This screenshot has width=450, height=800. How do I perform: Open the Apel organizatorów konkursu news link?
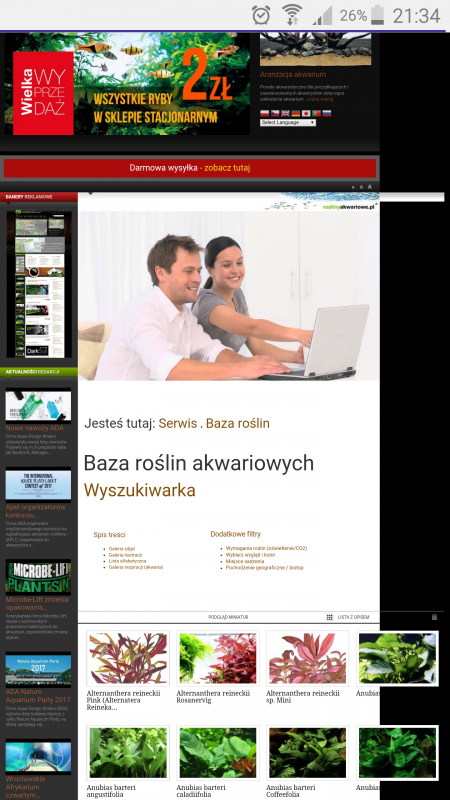click(36, 511)
